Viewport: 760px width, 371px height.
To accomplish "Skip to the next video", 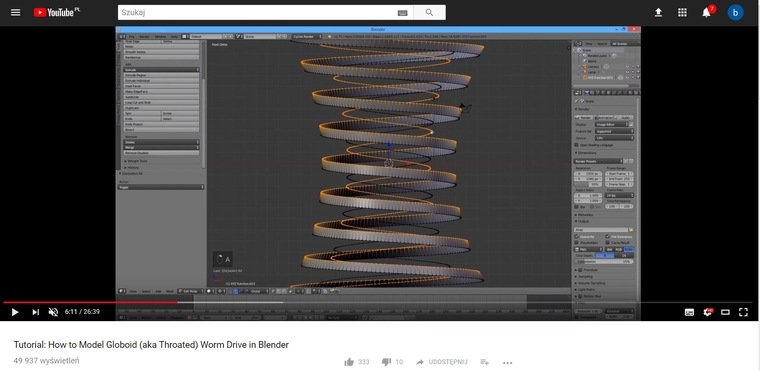I will 35,312.
